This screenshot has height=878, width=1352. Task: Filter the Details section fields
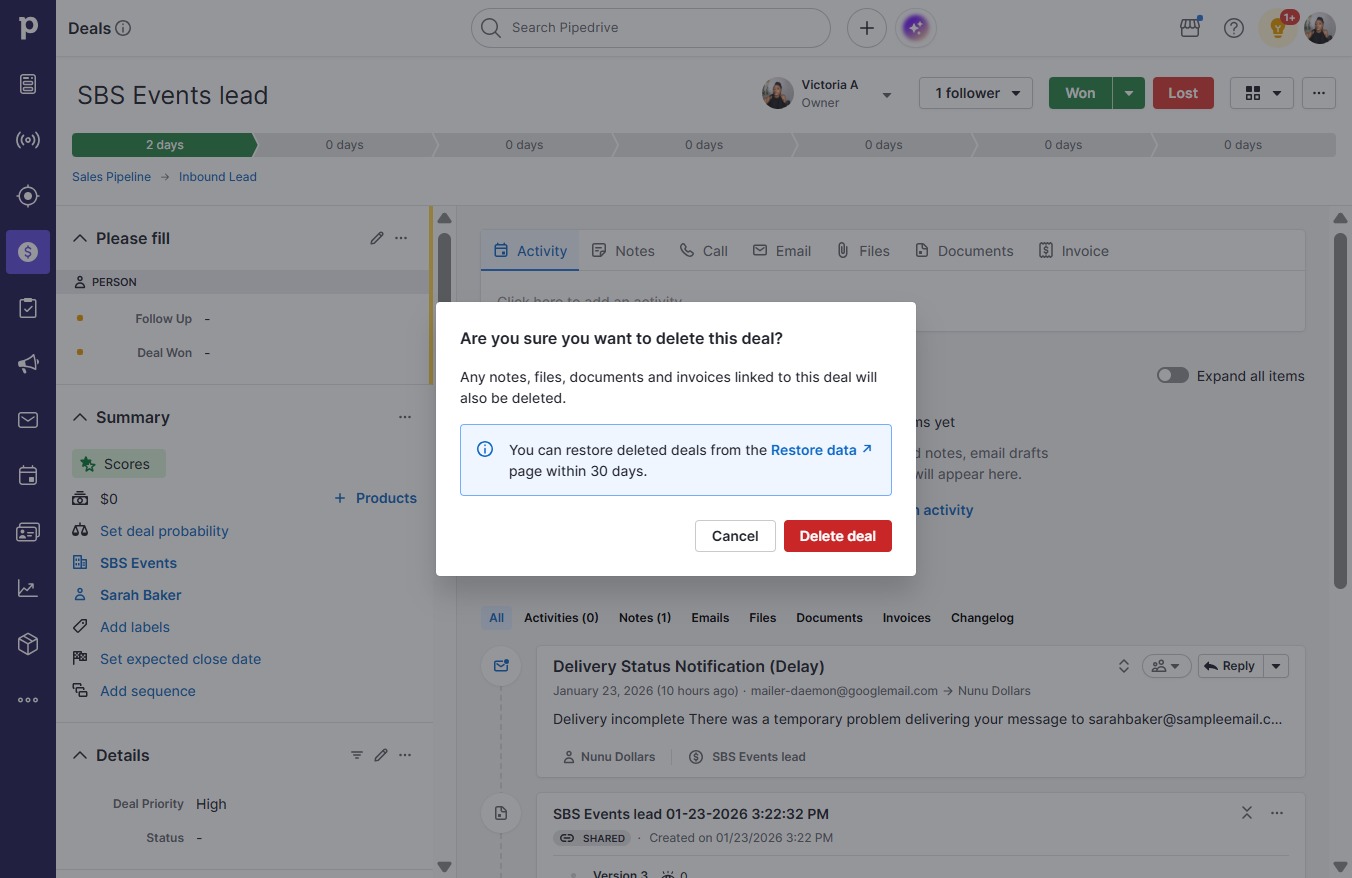(357, 755)
